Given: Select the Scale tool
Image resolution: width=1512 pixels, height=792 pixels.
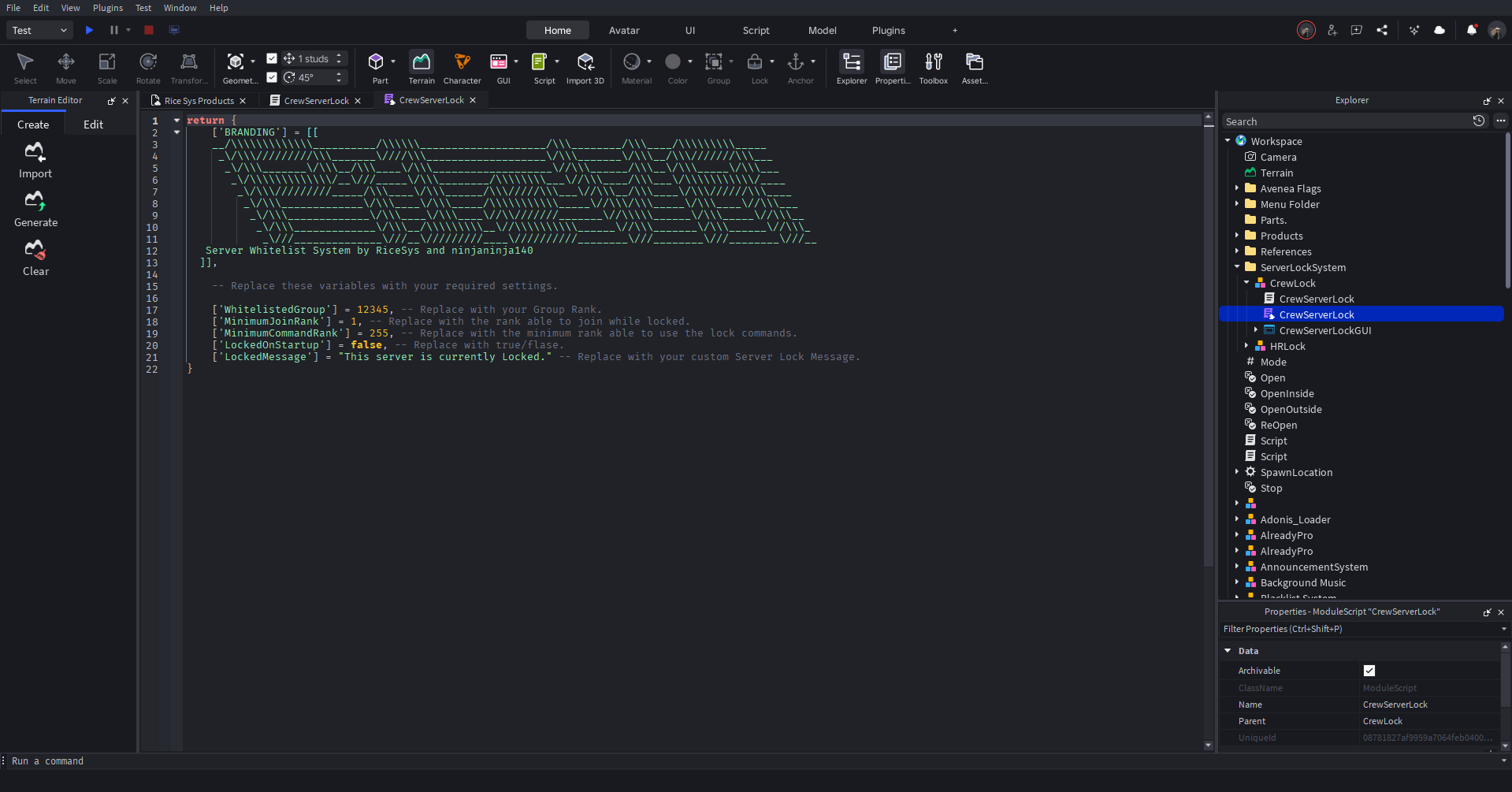Looking at the screenshot, I should coord(106,68).
